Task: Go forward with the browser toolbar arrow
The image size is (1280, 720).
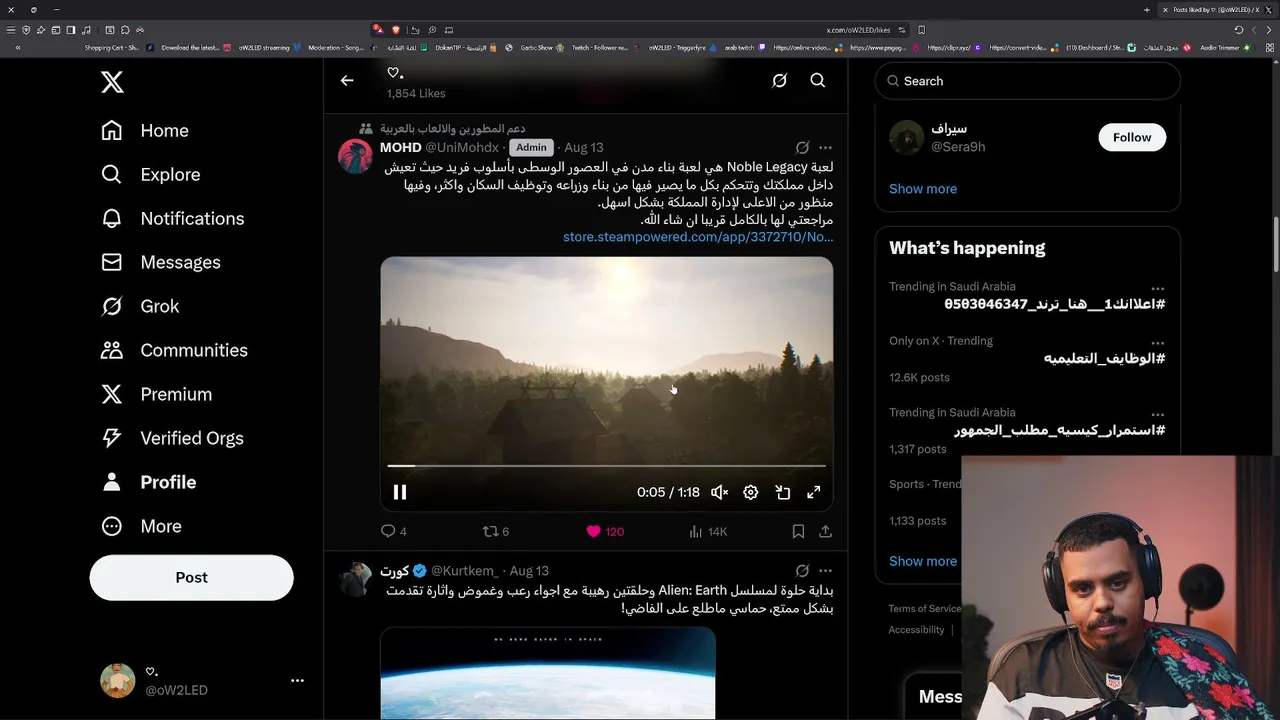Action: 1254,30
